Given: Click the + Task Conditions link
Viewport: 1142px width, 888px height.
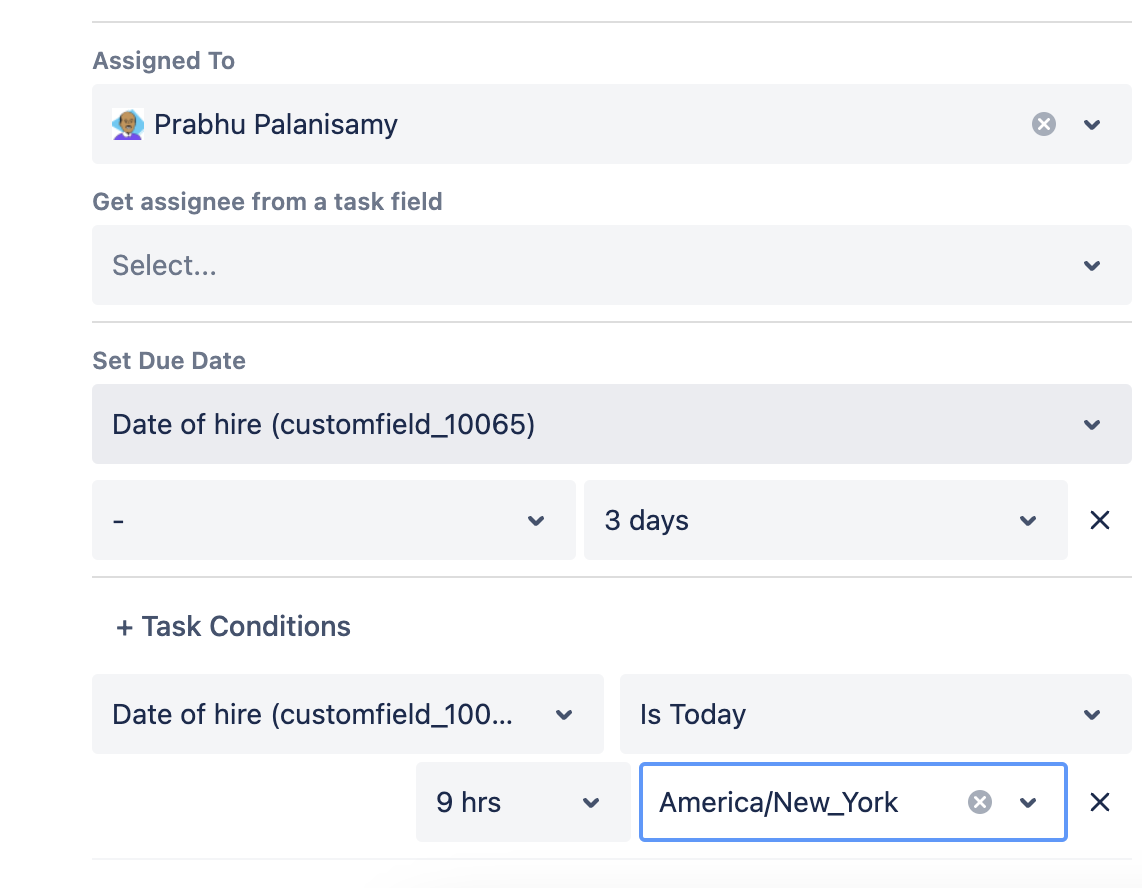Looking at the screenshot, I should click(232, 626).
